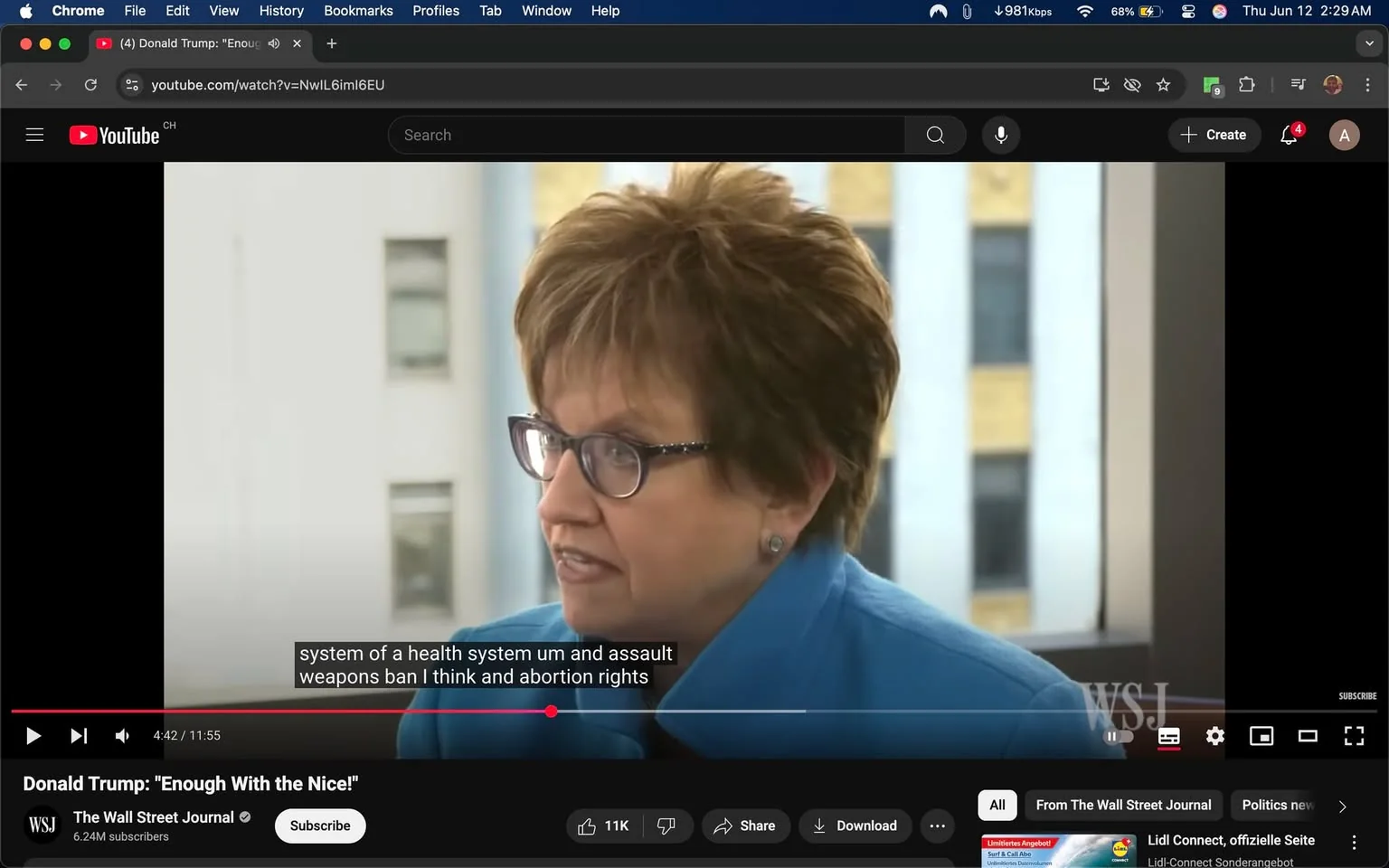Image resolution: width=1389 pixels, height=868 pixels.
Task: Open The Wall Street Journal channel name
Action: coord(154,817)
